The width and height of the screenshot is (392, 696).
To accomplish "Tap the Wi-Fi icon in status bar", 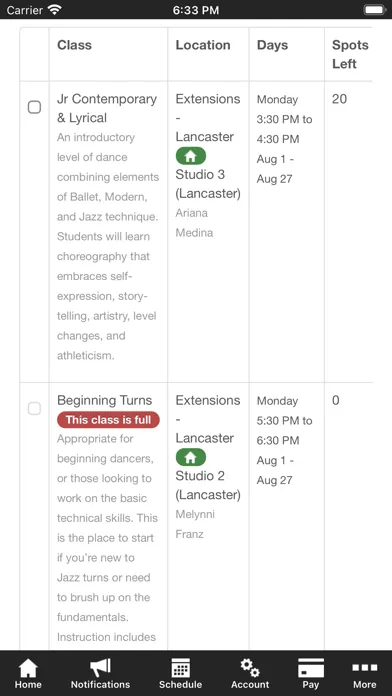I will click(55, 10).
